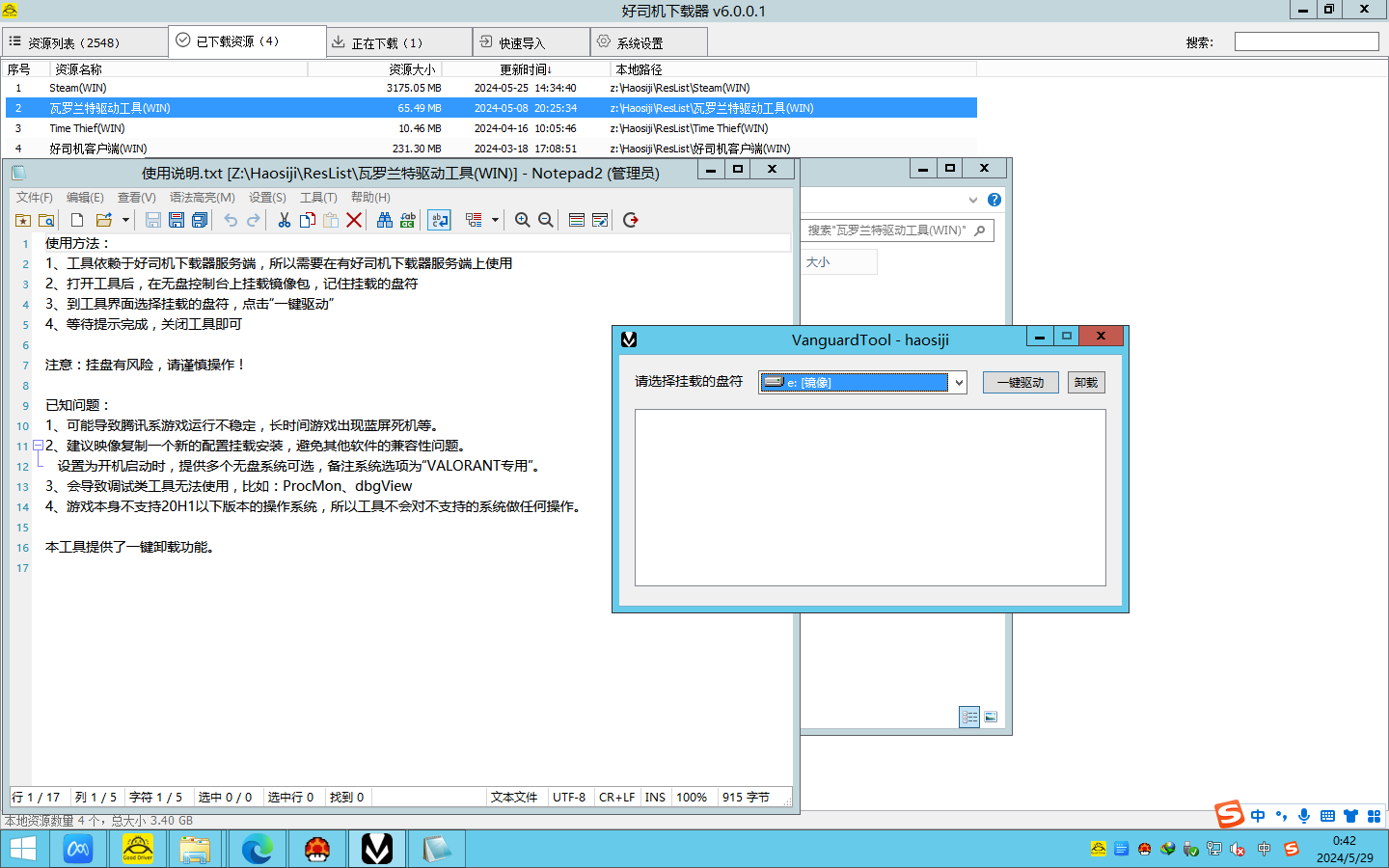Select the Steam(WIN) resource row
This screenshot has width=1389, height=868.
coord(490,88)
